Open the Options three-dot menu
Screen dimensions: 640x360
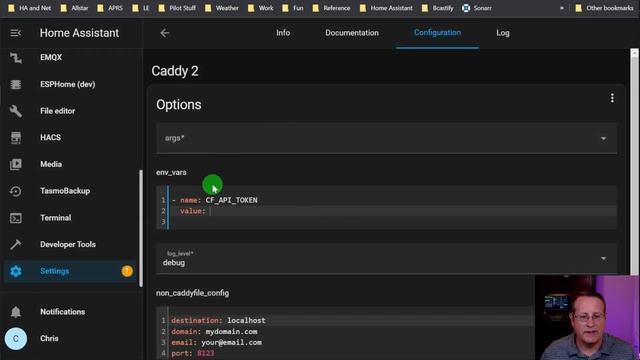pos(612,98)
